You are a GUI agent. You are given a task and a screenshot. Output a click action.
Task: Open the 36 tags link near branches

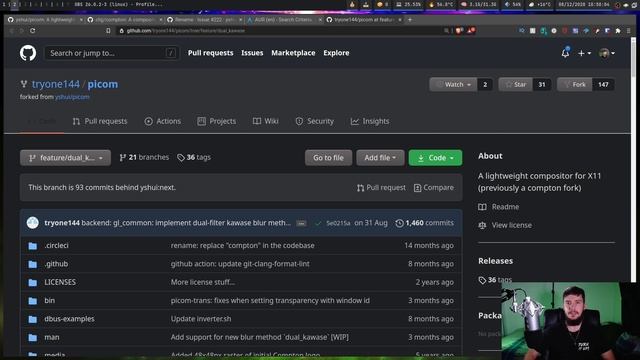pyautogui.click(x=194, y=157)
